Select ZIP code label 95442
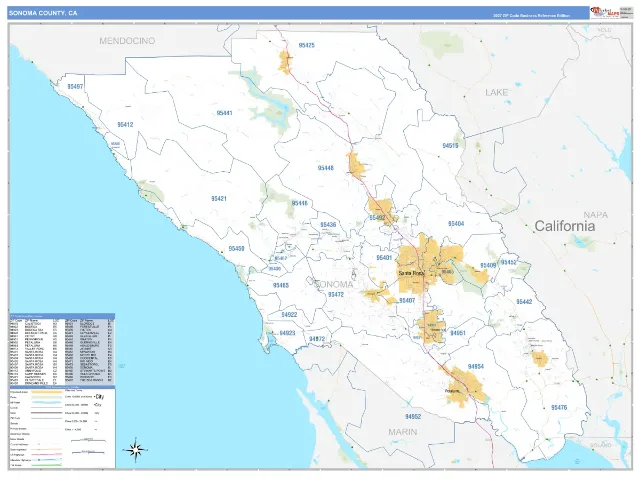Screen dimensions: 640x480 pyautogui.click(x=524, y=302)
